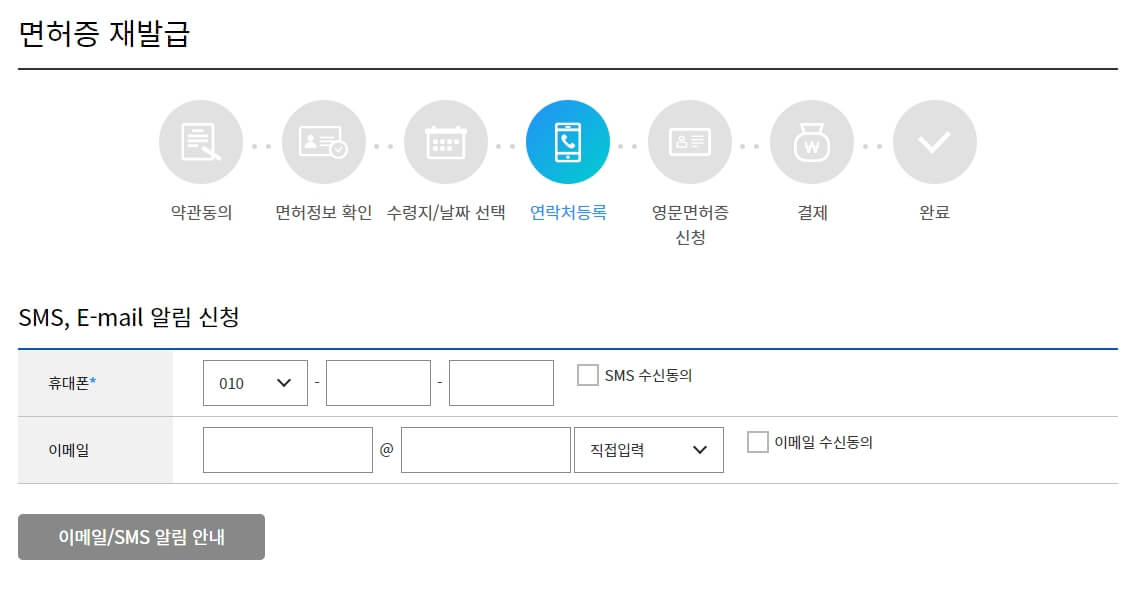Open the 결제 payment icon
Viewport: 1136px width, 597px height.
click(812, 141)
